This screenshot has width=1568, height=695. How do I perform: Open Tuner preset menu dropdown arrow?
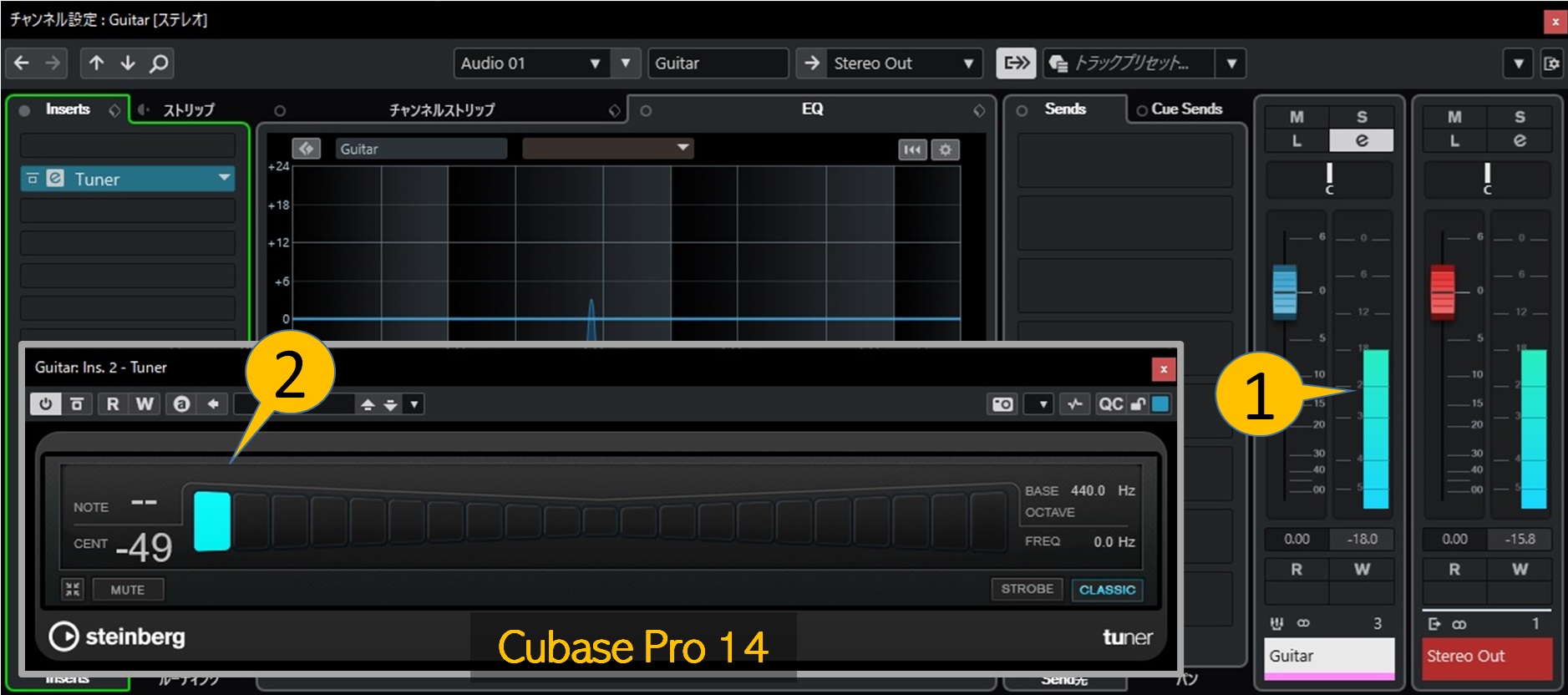point(414,405)
